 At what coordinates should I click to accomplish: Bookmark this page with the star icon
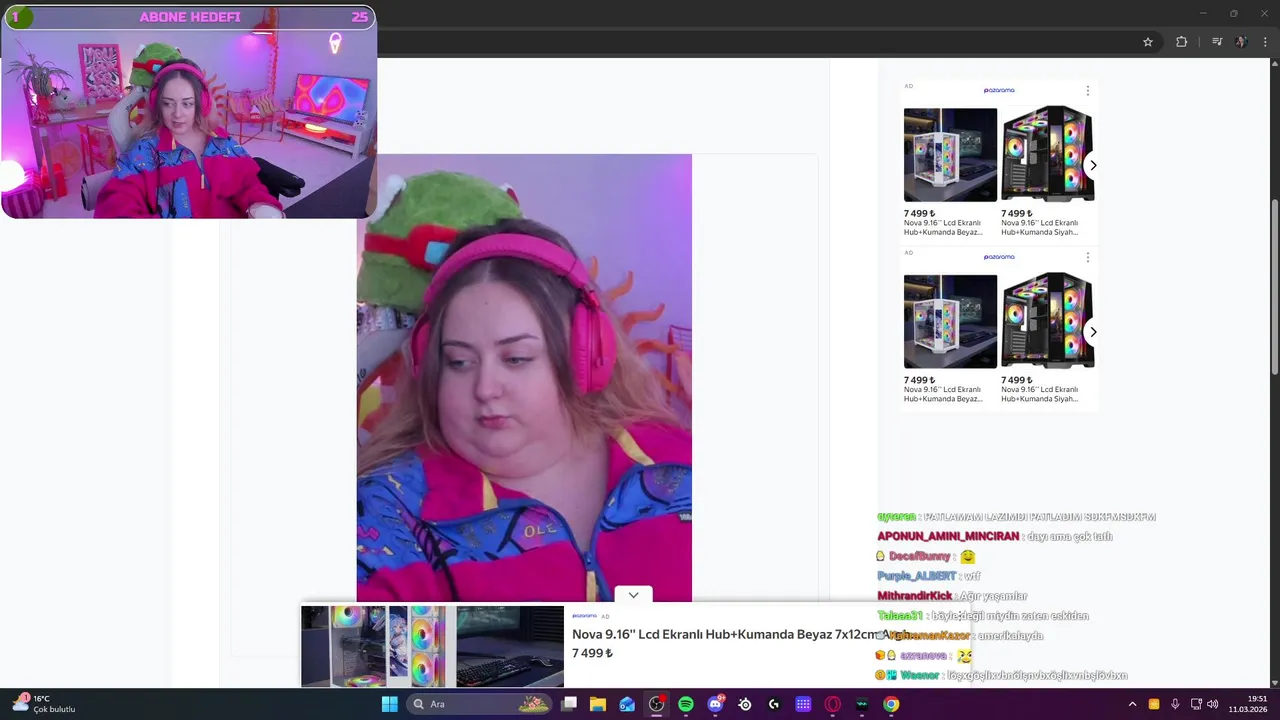pos(1148,42)
